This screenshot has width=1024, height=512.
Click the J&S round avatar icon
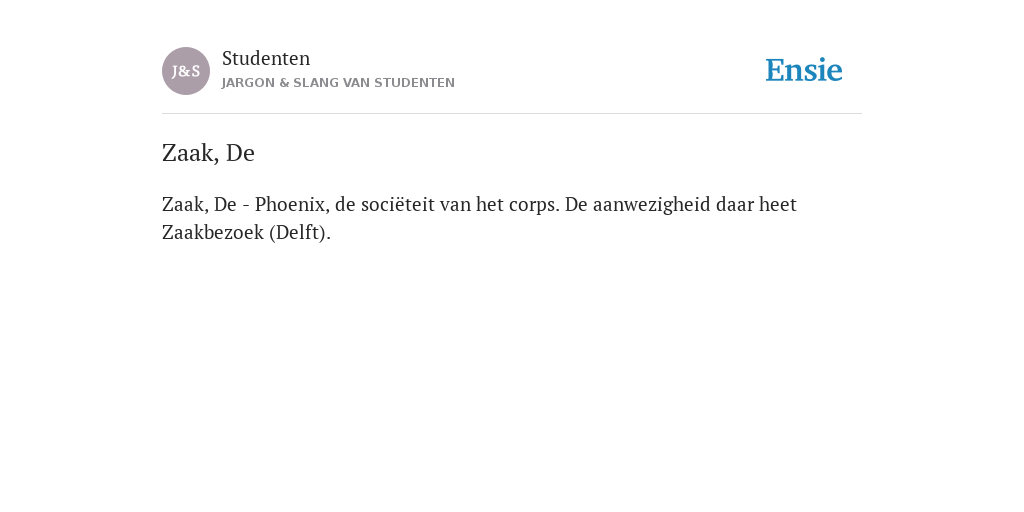coord(186,71)
